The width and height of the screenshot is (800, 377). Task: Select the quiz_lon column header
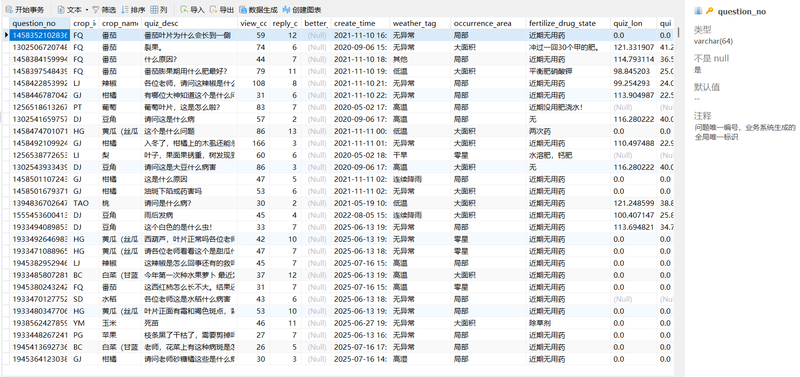(x=634, y=23)
